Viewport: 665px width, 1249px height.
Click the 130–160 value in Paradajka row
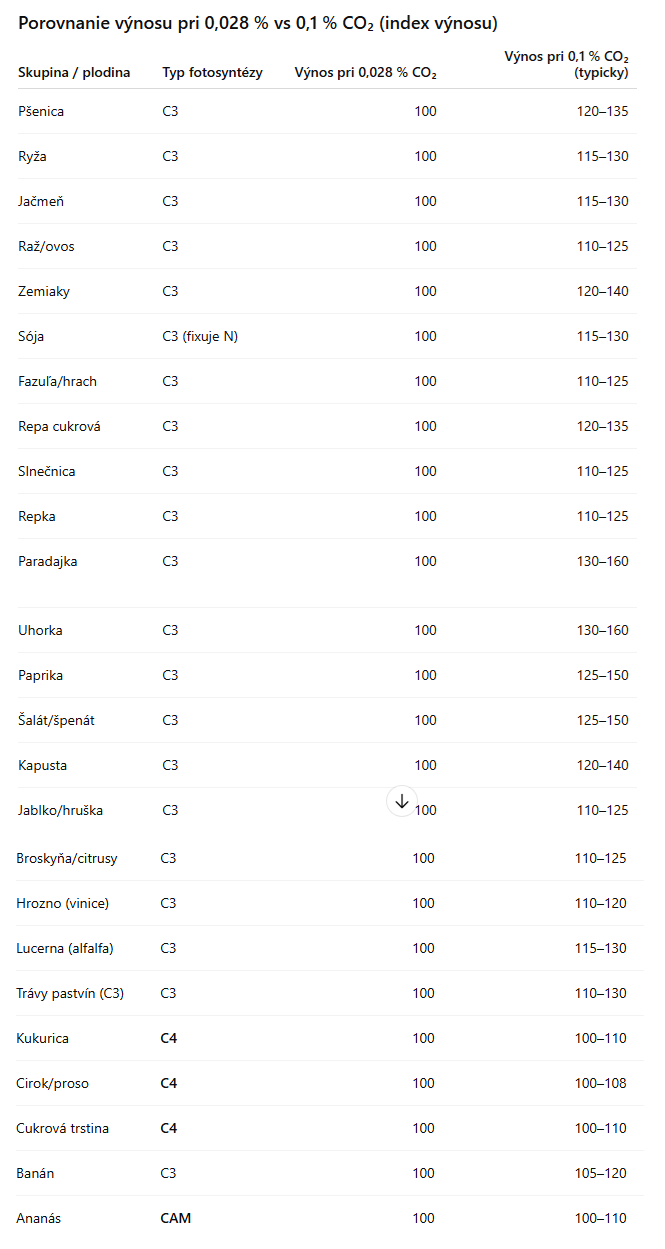pyautogui.click(x=602, y=561)
